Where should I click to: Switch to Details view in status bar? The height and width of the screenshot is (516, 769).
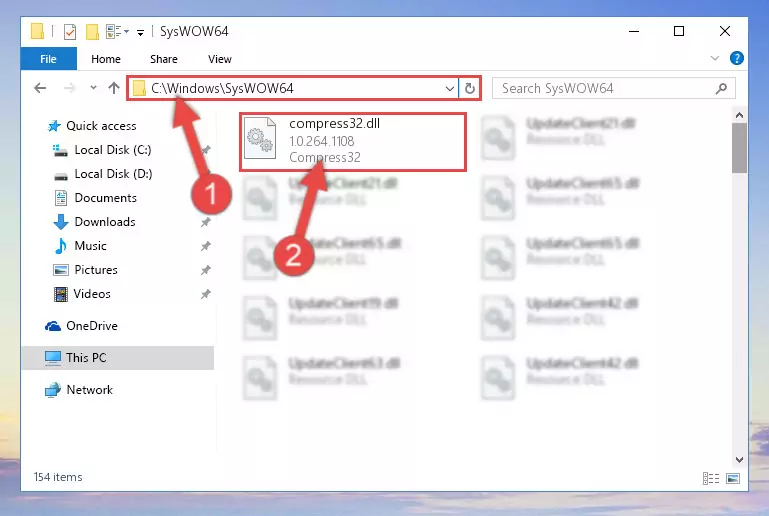pyautogui.click(x=711, y=478)
